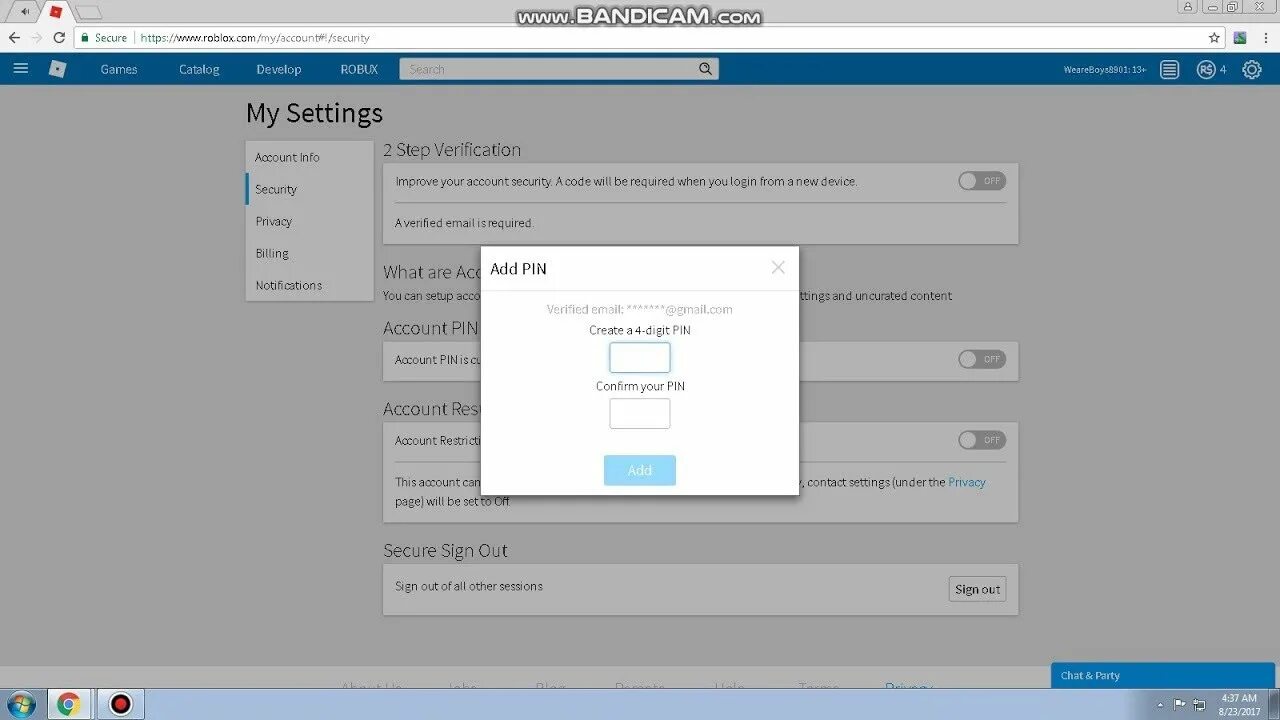Click the WeareBoys8901 username
The height and width of the screenshot is (720, 1280).
1104,70
